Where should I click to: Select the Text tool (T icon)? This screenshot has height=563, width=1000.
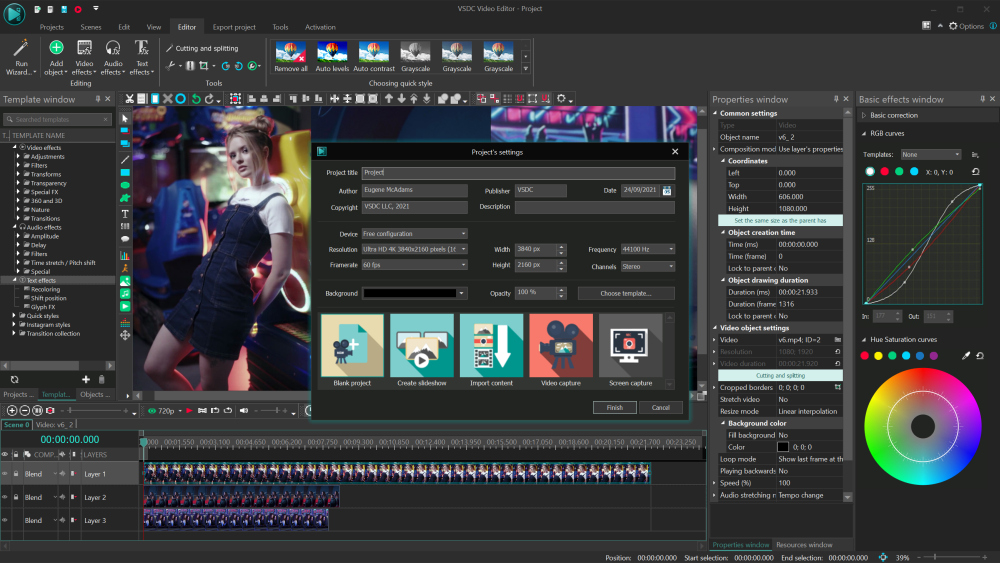(125, 214)
